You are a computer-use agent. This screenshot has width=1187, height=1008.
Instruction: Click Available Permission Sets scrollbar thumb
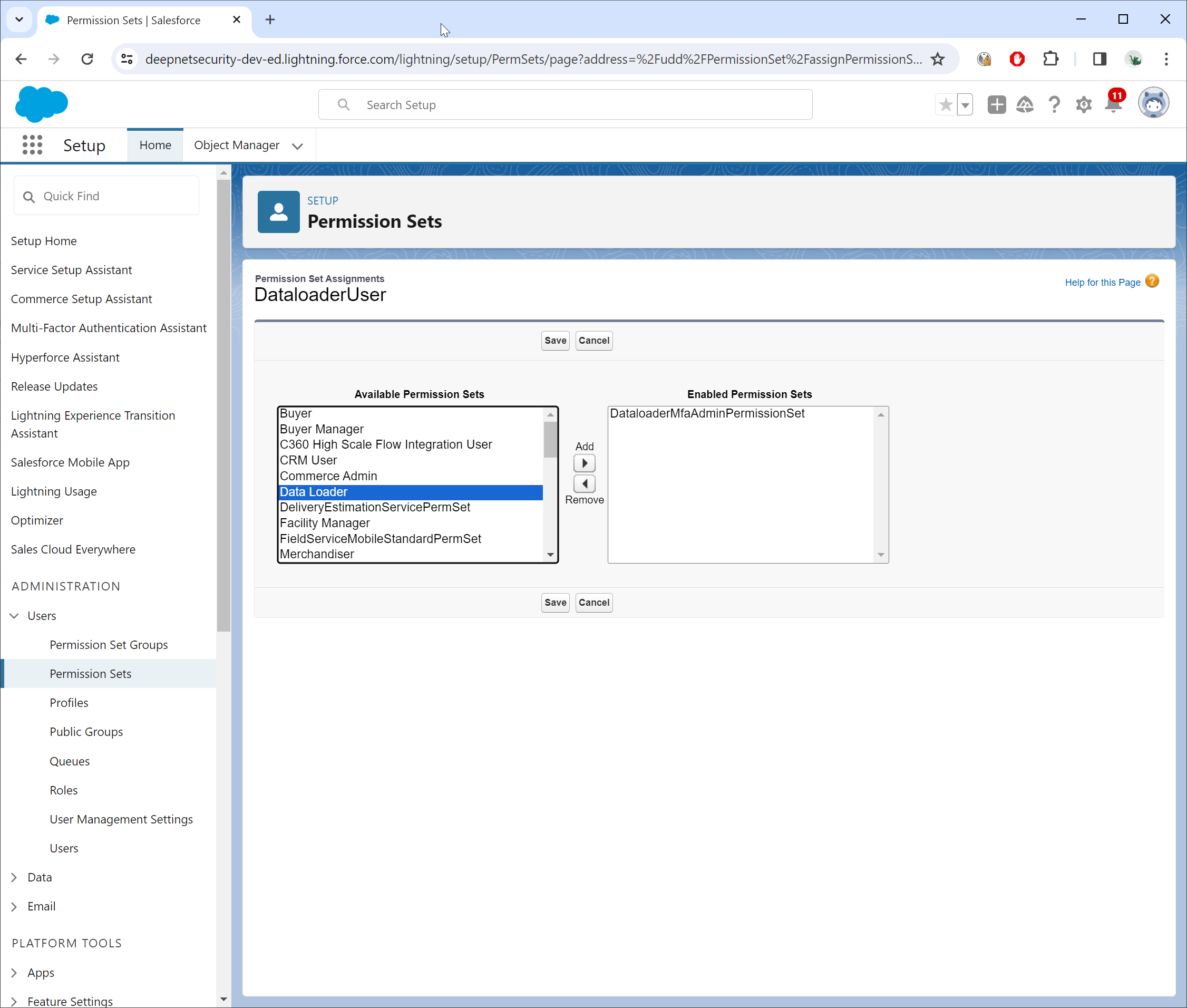(550, 440)
